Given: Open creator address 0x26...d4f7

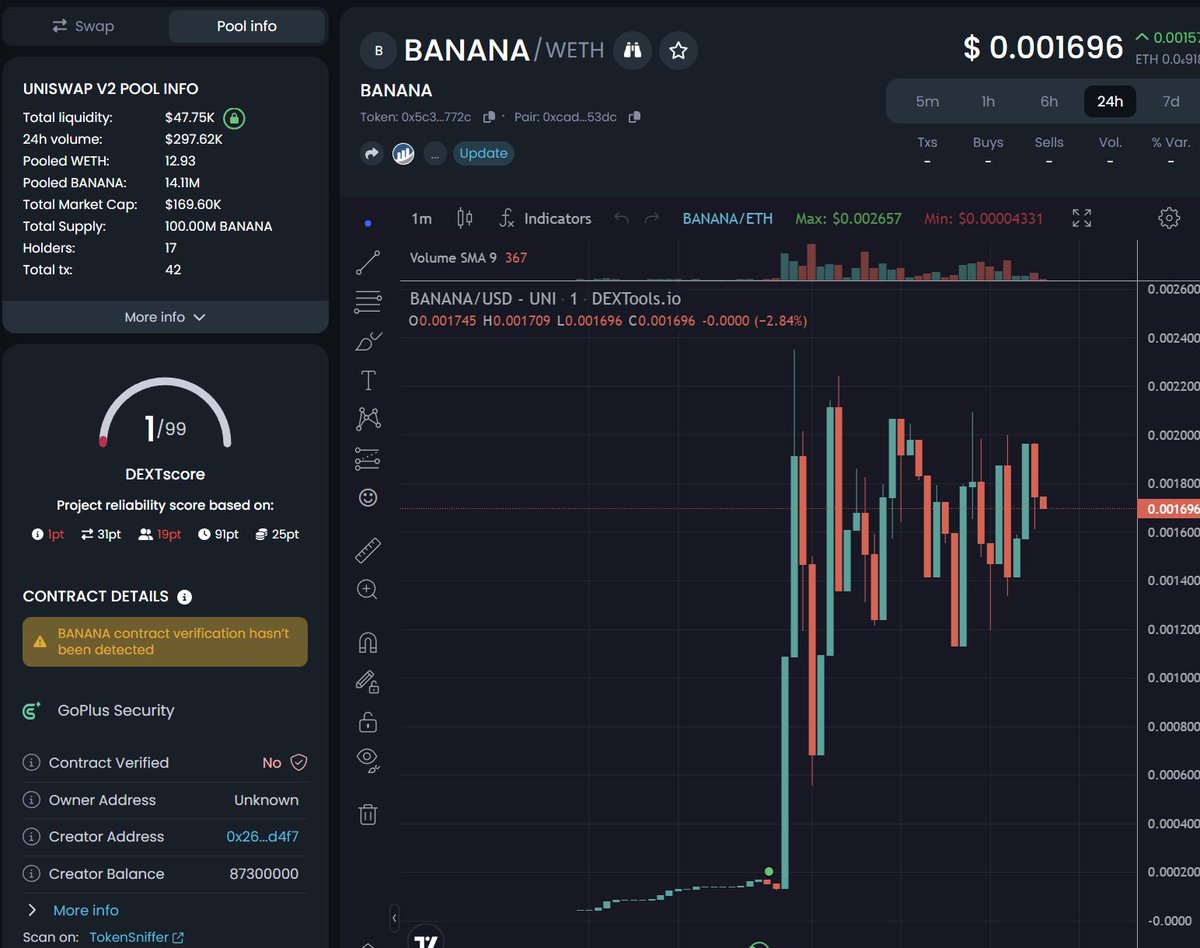Looking at the screenshot, I should pyautogui.click(x=263, y=836).
